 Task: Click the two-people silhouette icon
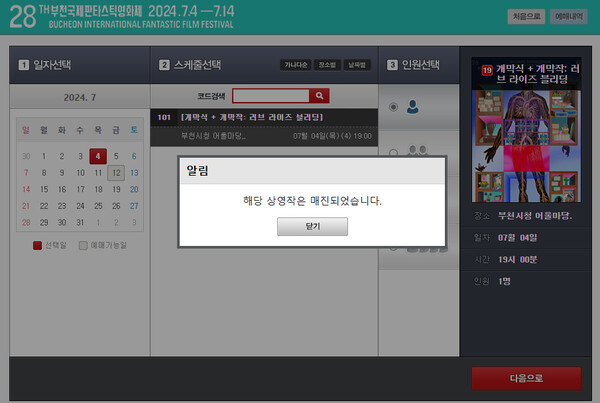point(417,151)
